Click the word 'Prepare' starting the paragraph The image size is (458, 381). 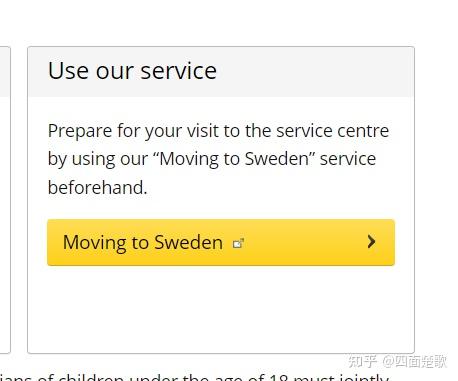click(80, 131)
